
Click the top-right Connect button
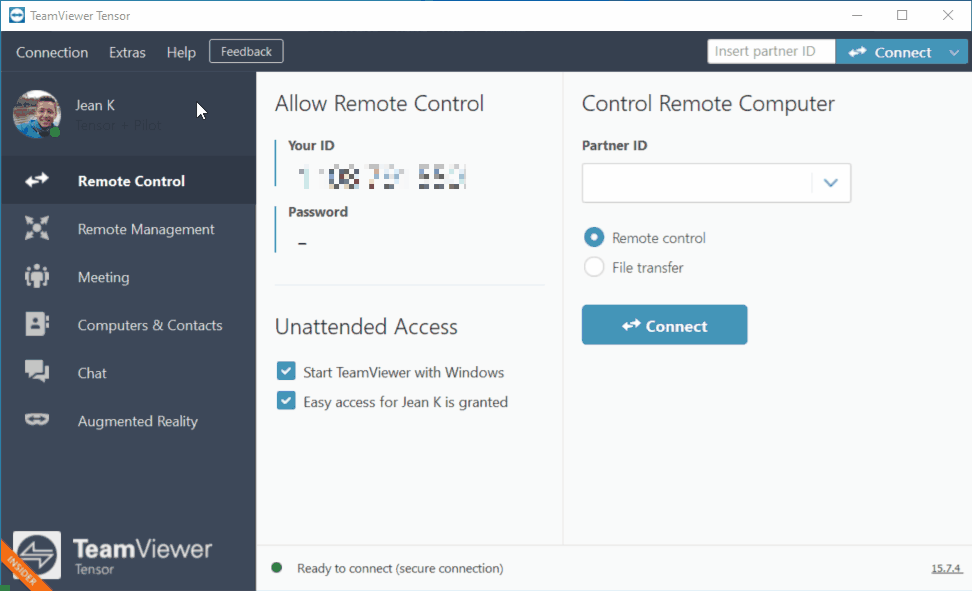tap(890, 52)
